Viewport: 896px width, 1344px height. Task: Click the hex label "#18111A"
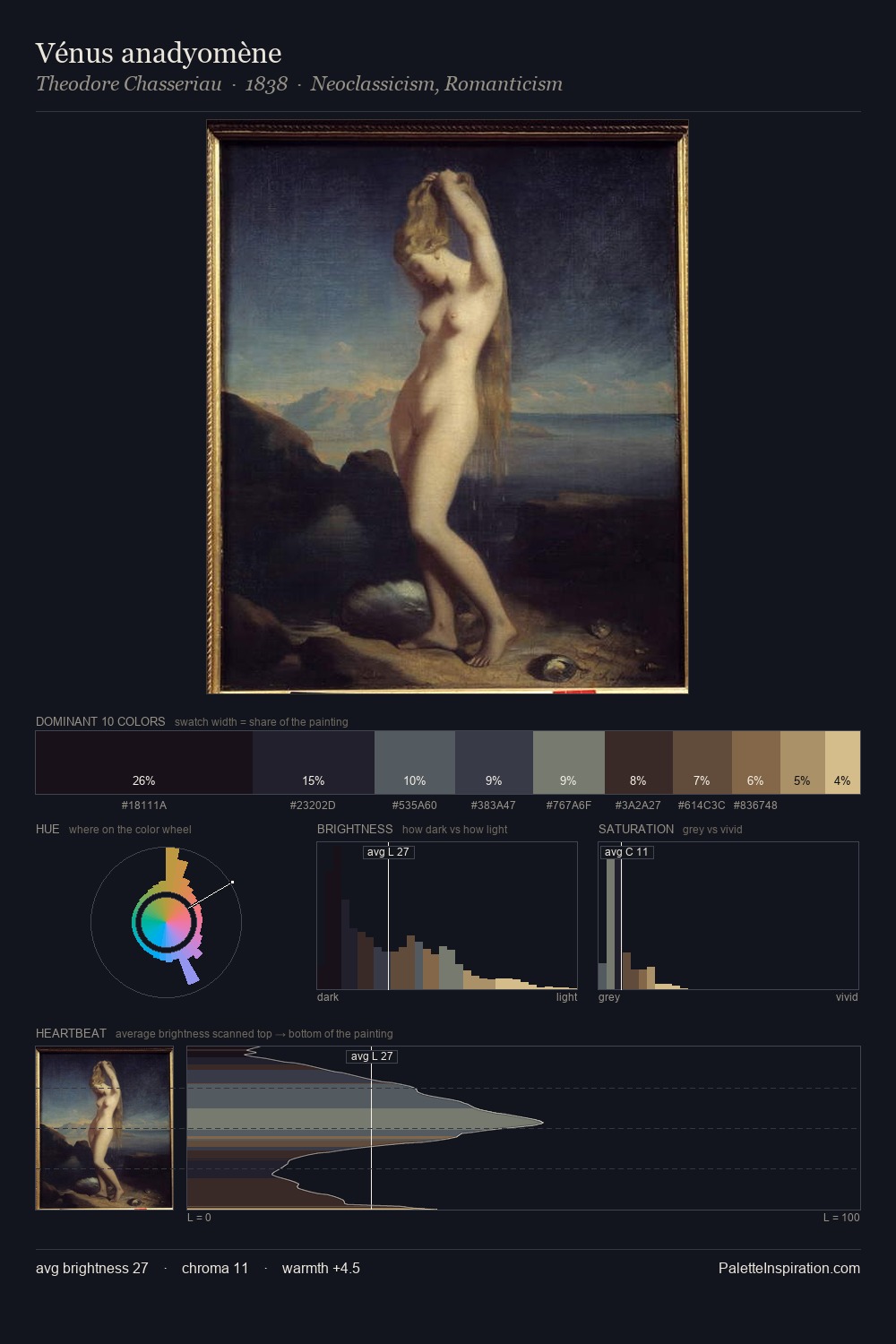tap(143, 806)
